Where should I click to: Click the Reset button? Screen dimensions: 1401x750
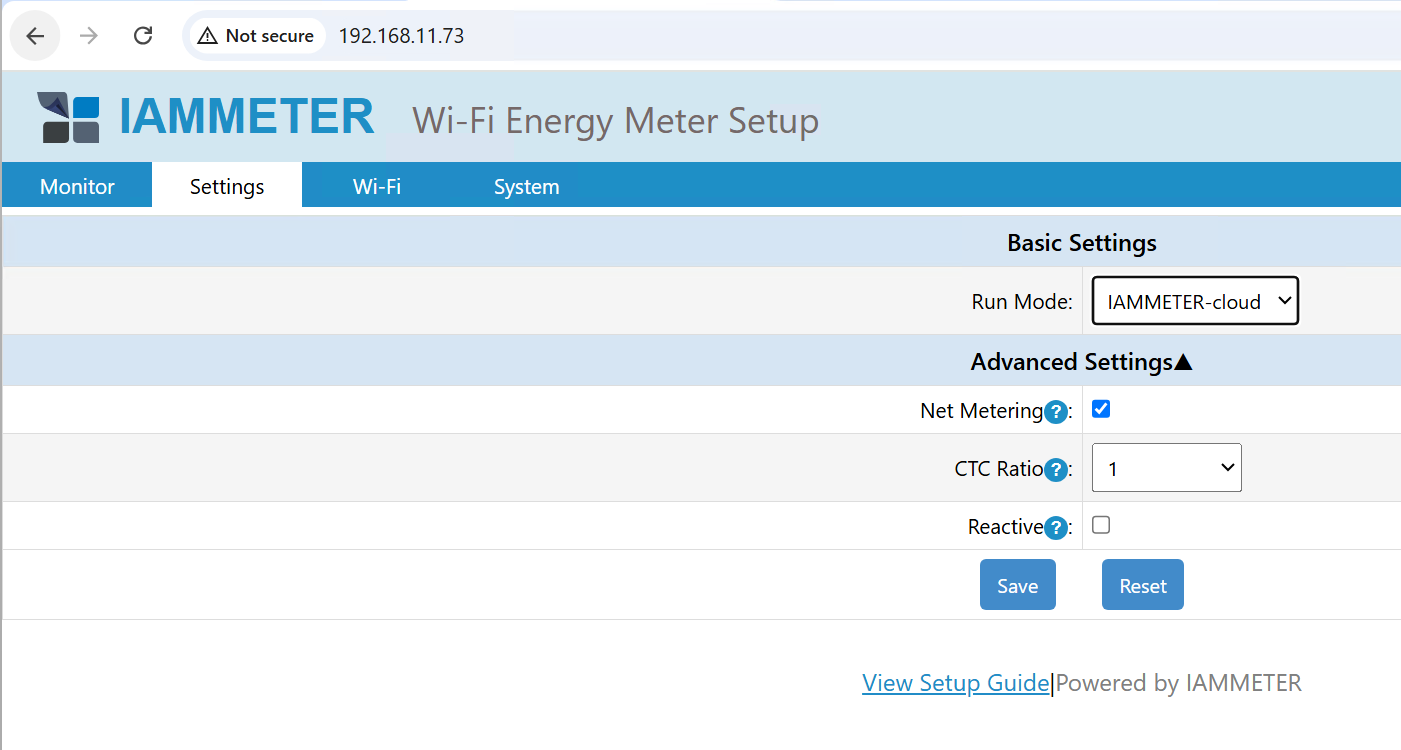1143,585
